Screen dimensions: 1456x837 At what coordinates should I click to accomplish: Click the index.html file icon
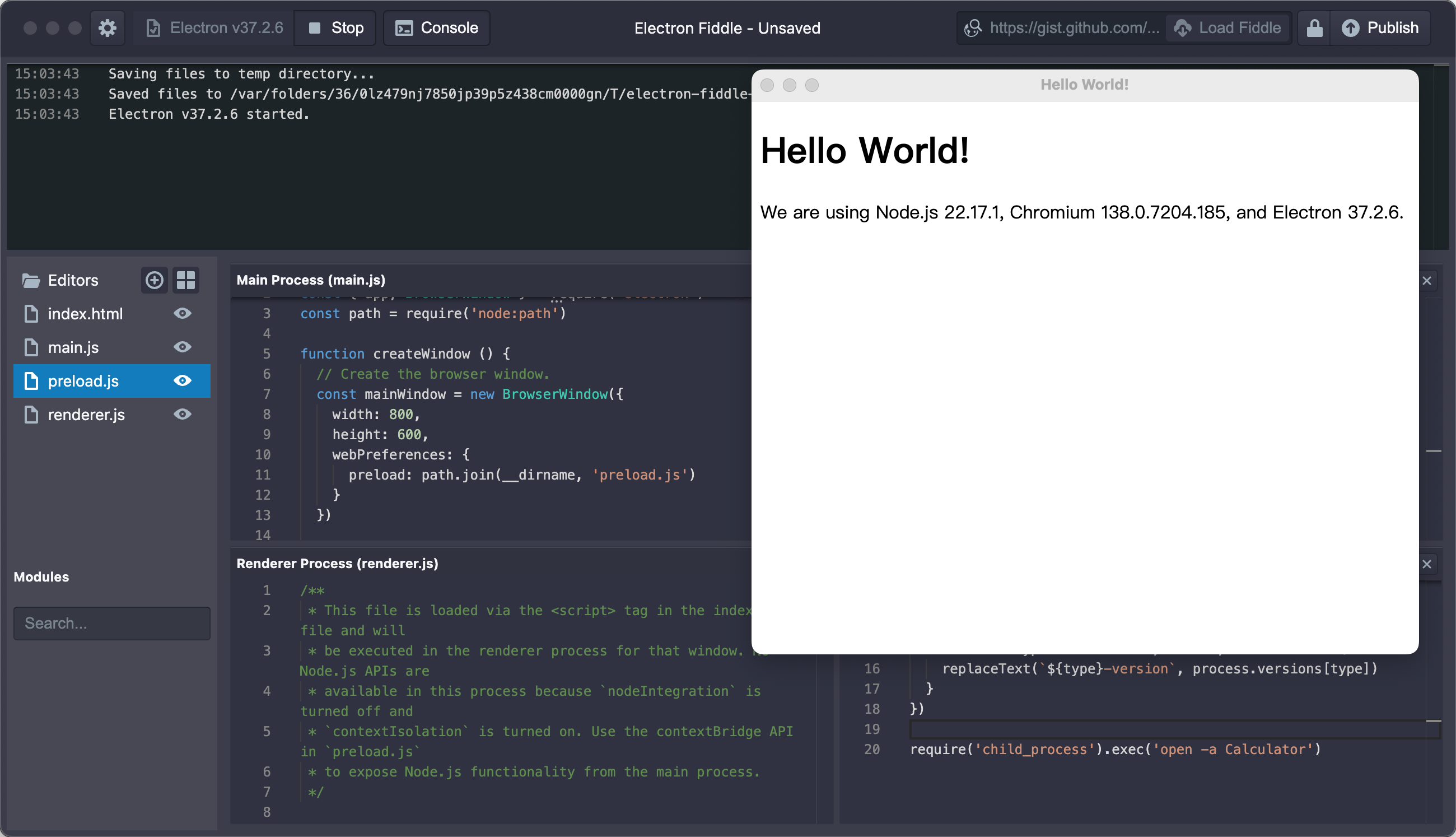coord(31,314)
